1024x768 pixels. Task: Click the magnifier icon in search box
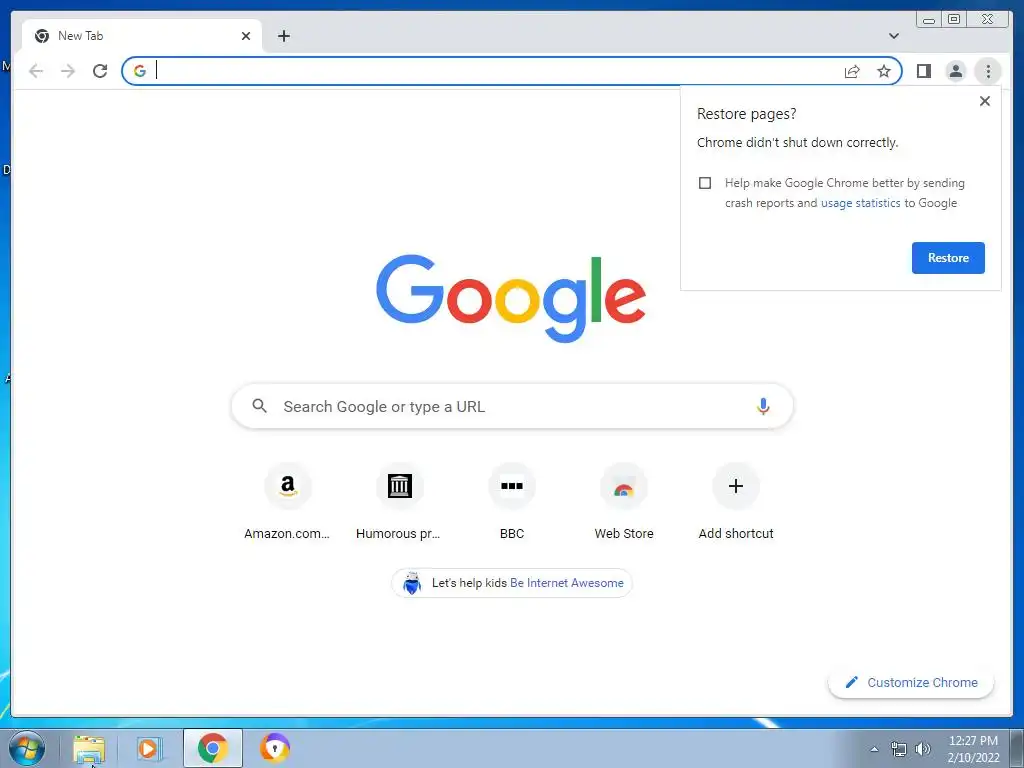[259, 406]
